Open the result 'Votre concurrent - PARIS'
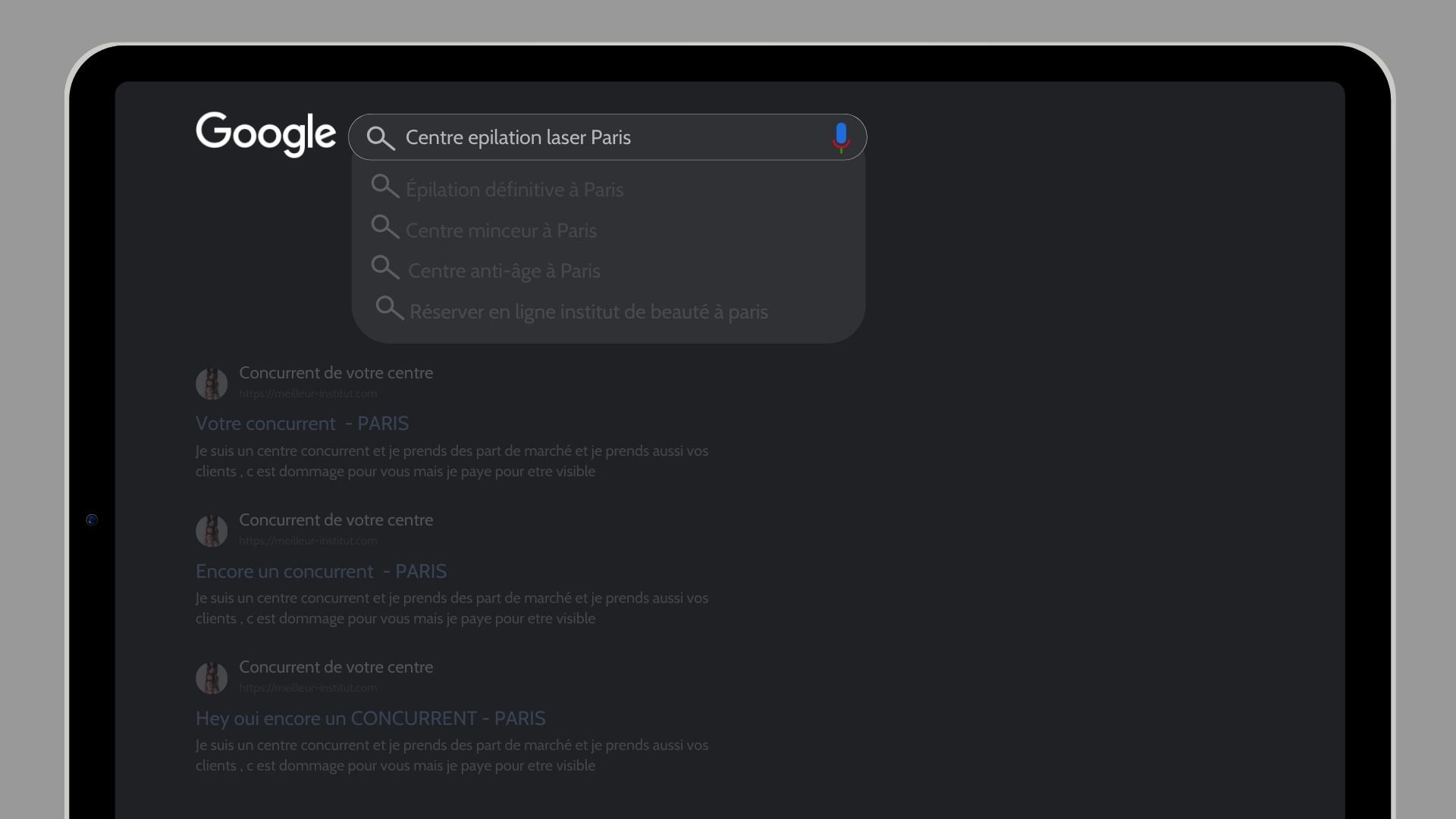 [302, 423]
